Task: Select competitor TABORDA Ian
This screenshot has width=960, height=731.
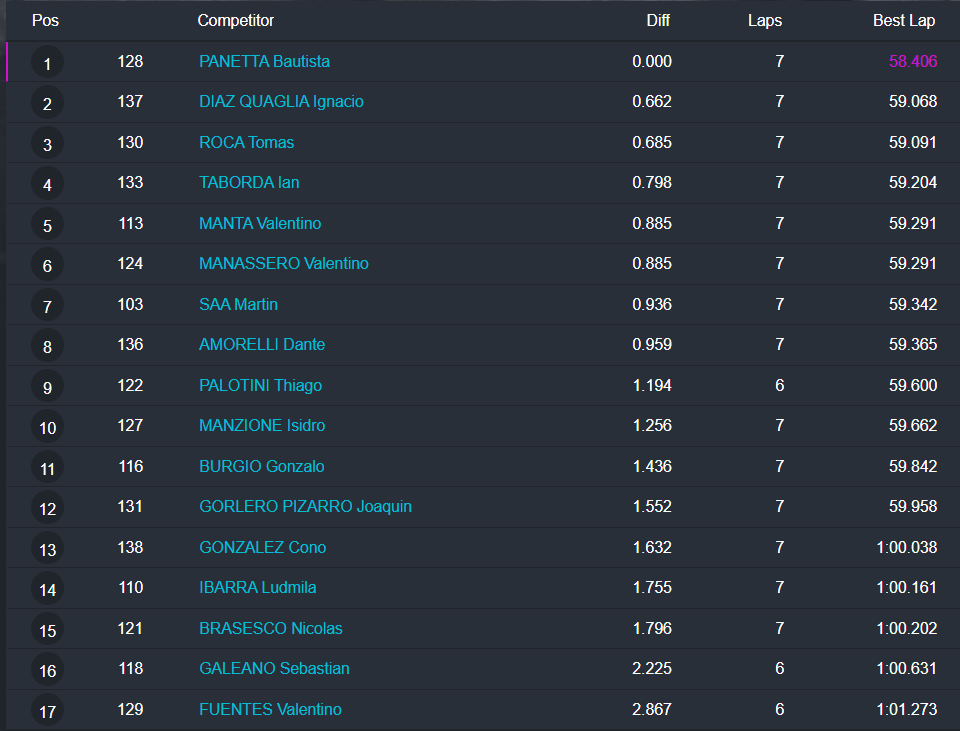Action: click(x=249, y=182)
